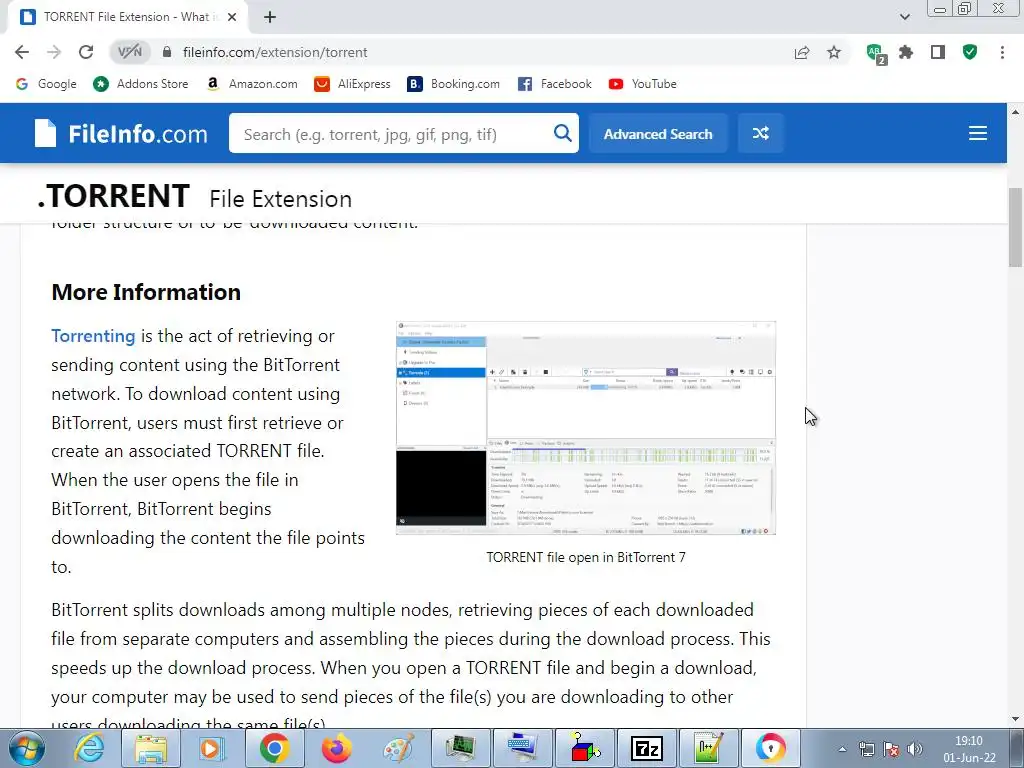
Task: Select the TORRENT File Extension tab
Action: [127, 17]
